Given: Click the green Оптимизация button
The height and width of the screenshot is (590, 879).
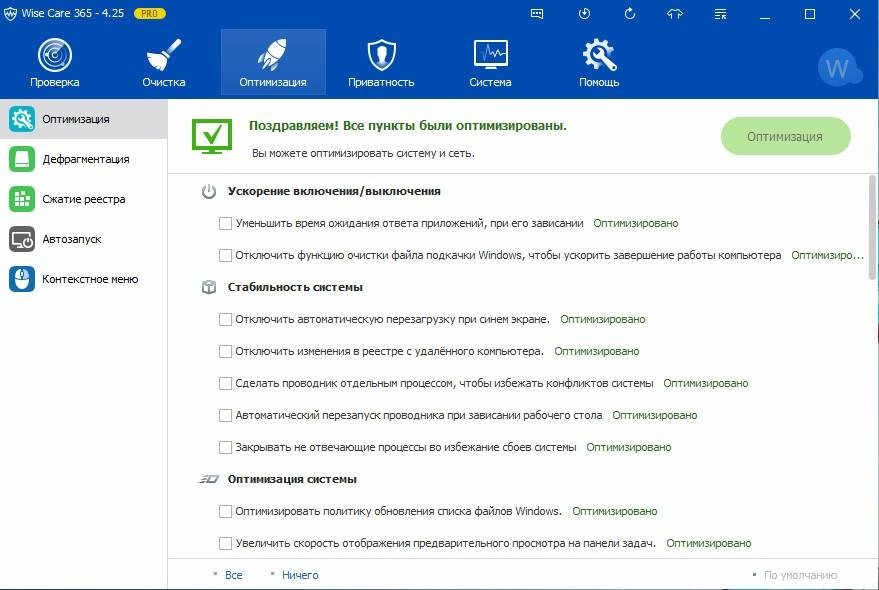Looking at the screenshot, I should click(x=785, y=136).
